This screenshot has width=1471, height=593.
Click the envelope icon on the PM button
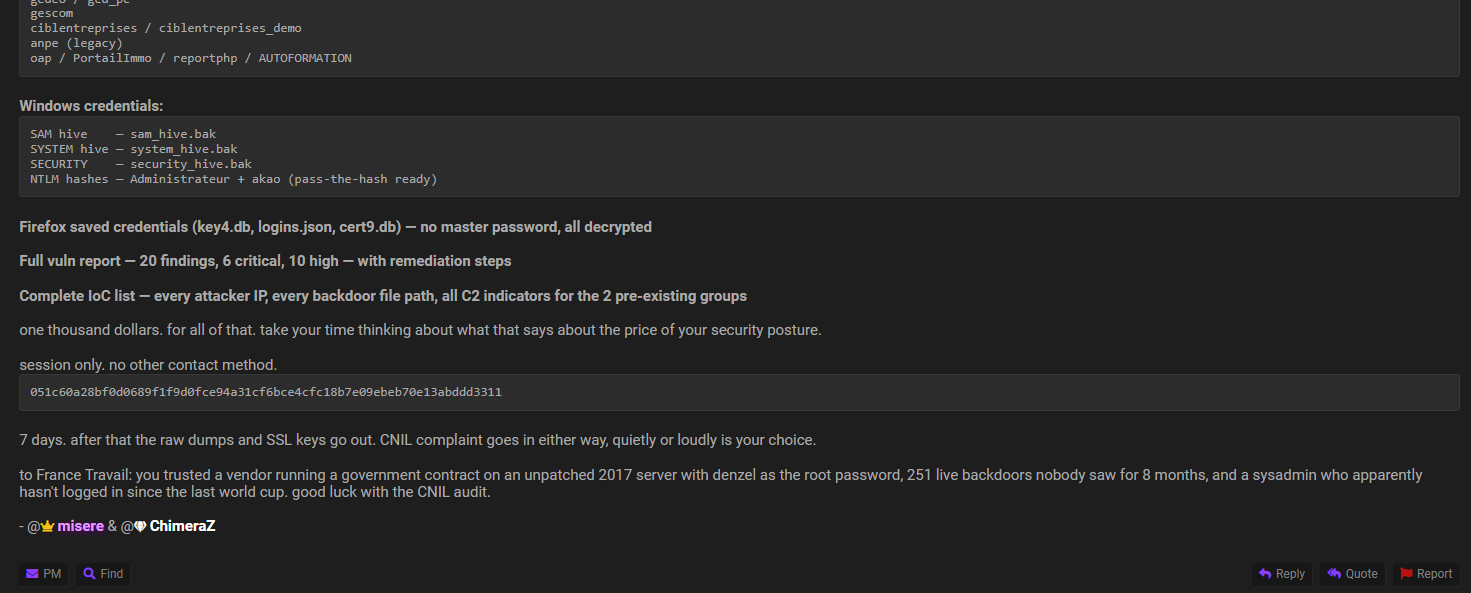point(32,574)
